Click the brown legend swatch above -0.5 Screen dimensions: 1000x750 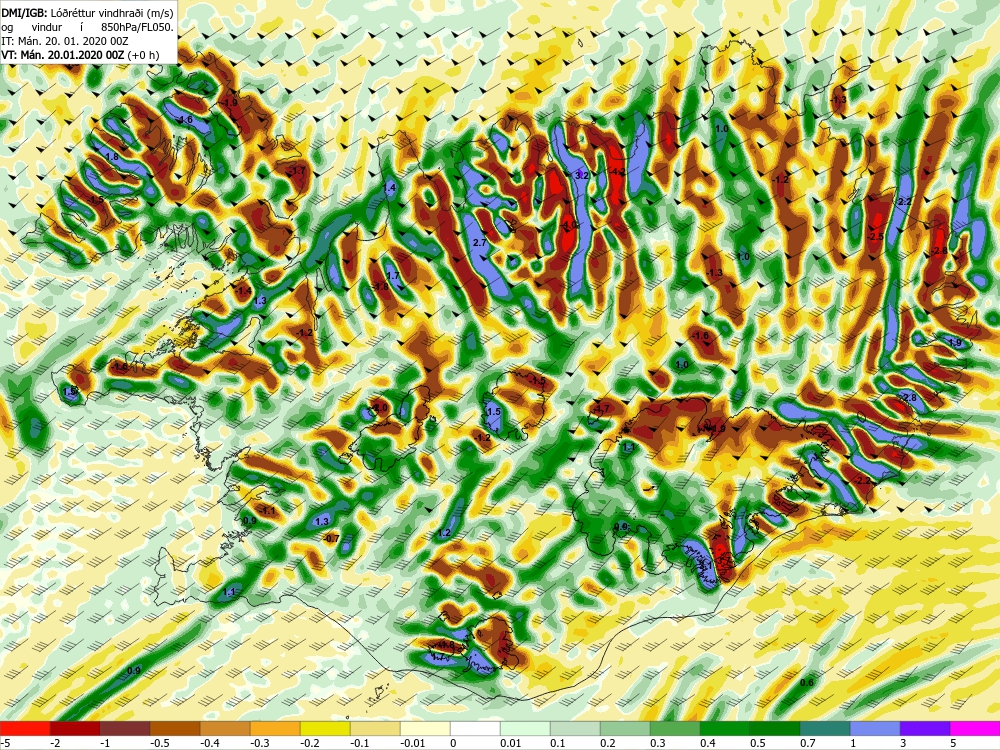(x=175, y=728)
